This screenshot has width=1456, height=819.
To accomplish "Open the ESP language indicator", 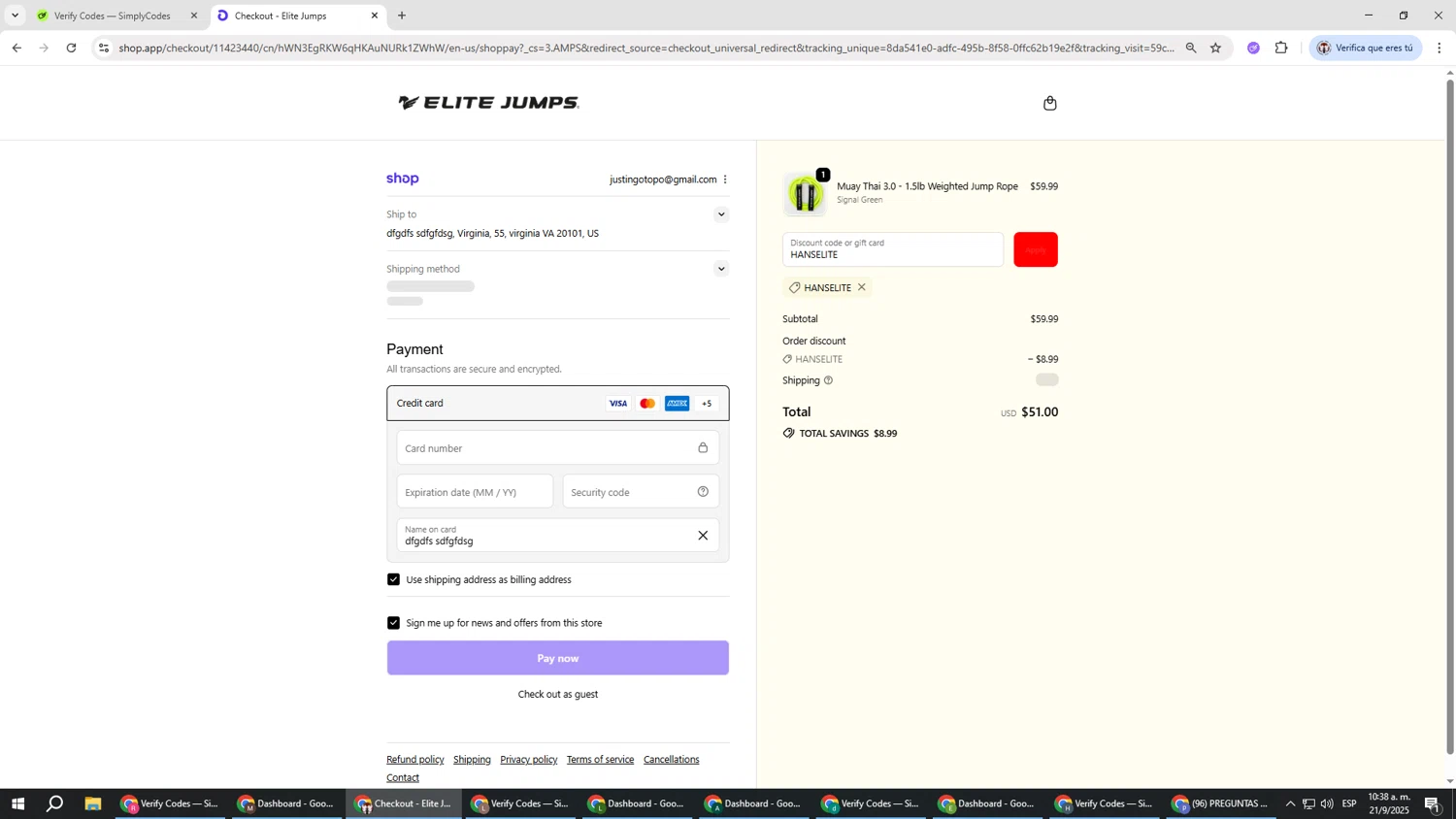I will pyautogui.click(x=1349, y=803).
